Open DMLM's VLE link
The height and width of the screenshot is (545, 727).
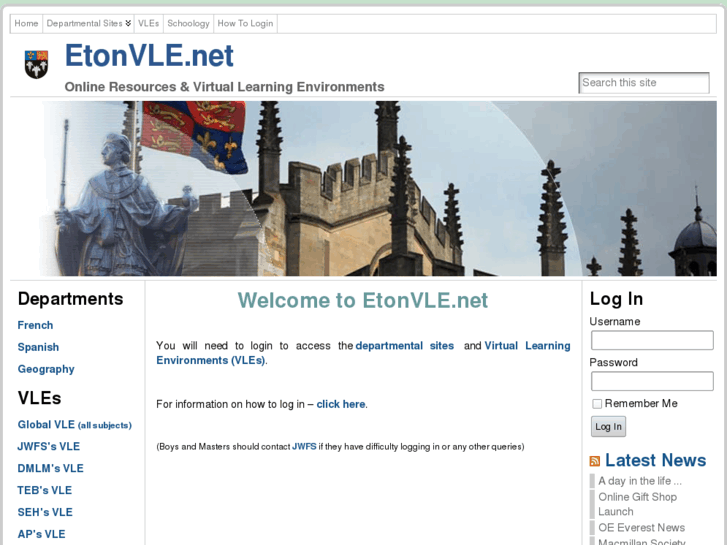51,468
